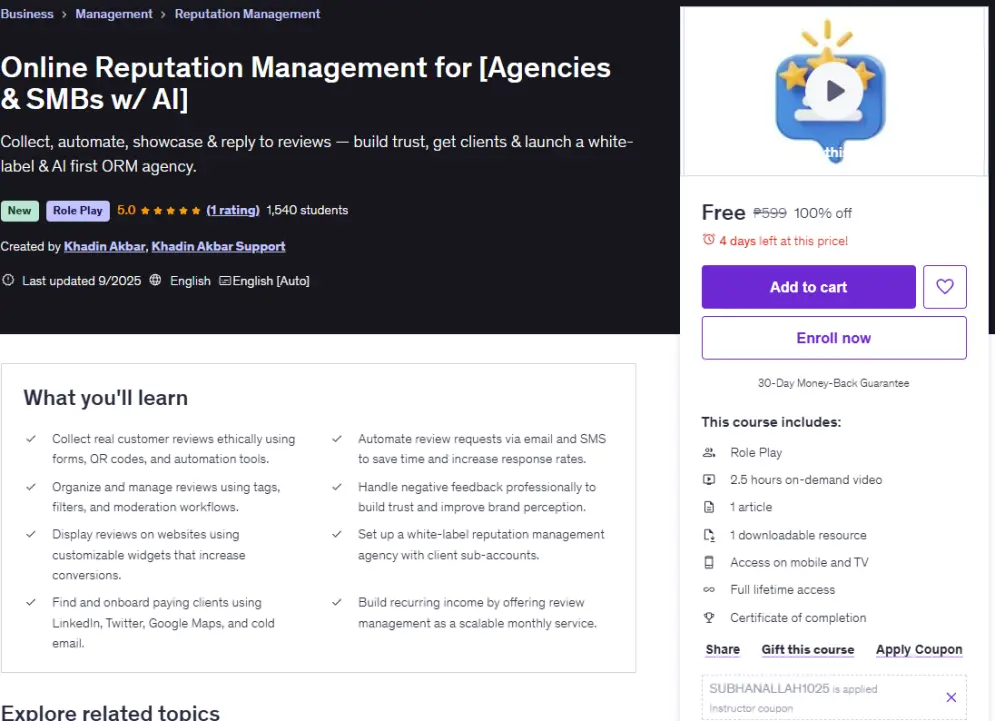The image size is (995, 721).
Task: Click the Certificate of completion text
Action: [798, 618]
